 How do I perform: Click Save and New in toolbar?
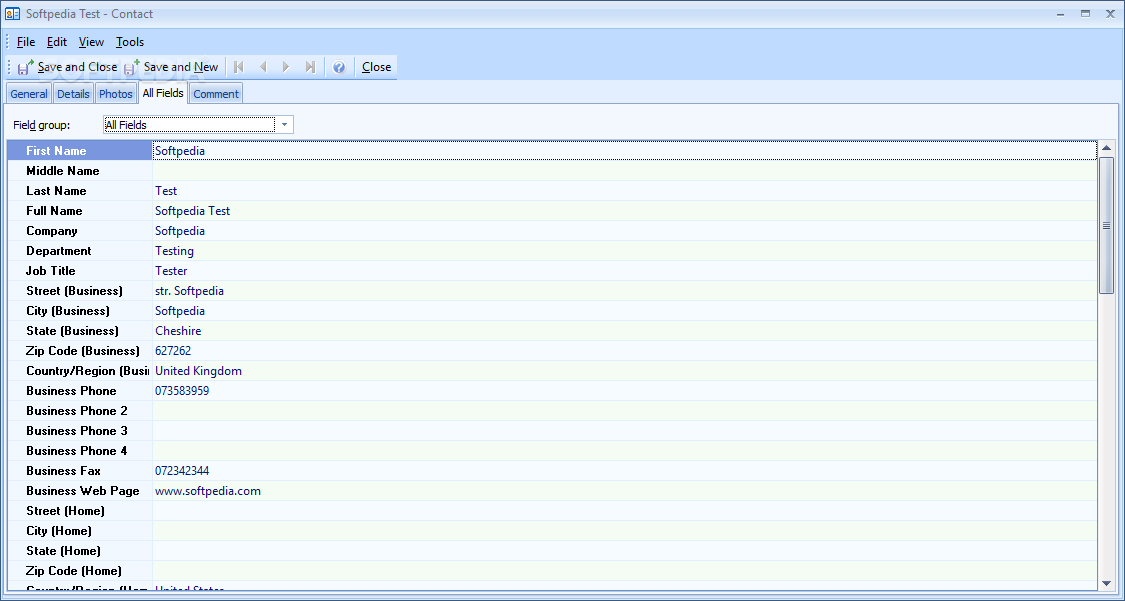171,67
